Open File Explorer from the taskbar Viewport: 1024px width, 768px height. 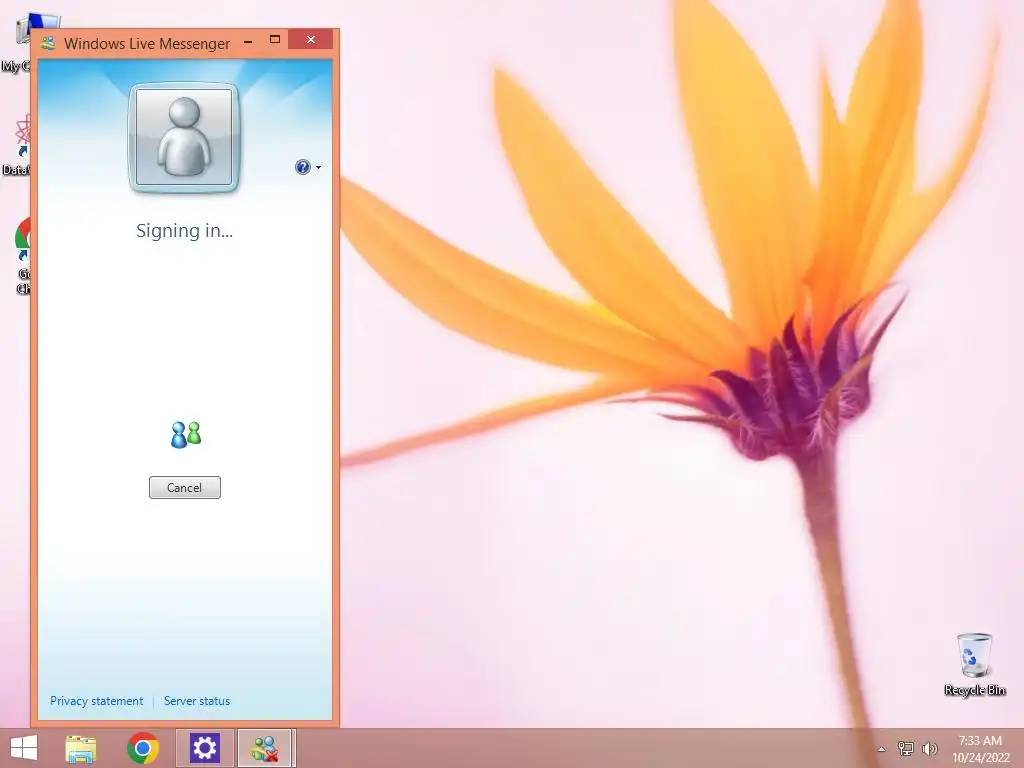(81, 748)
